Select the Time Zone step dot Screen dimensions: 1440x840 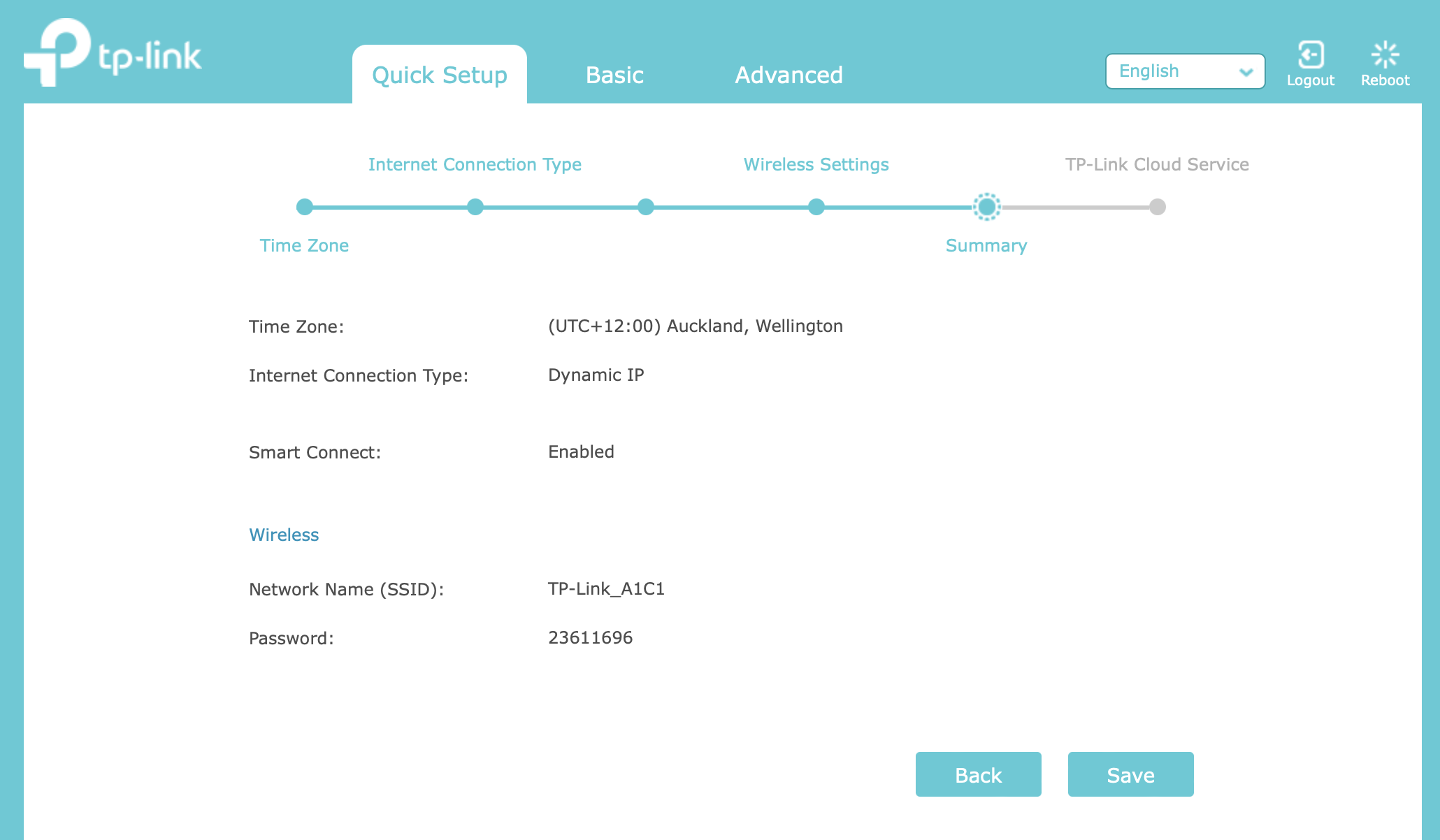pos(304,207)
